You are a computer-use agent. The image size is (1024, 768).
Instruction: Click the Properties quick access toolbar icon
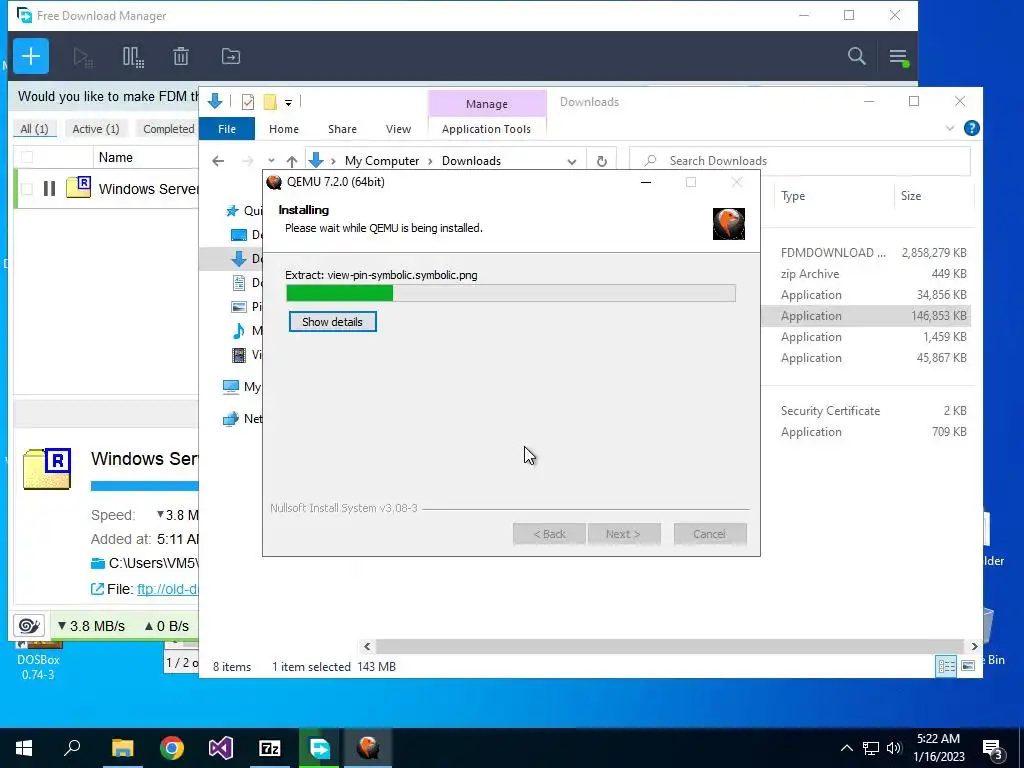248,102
